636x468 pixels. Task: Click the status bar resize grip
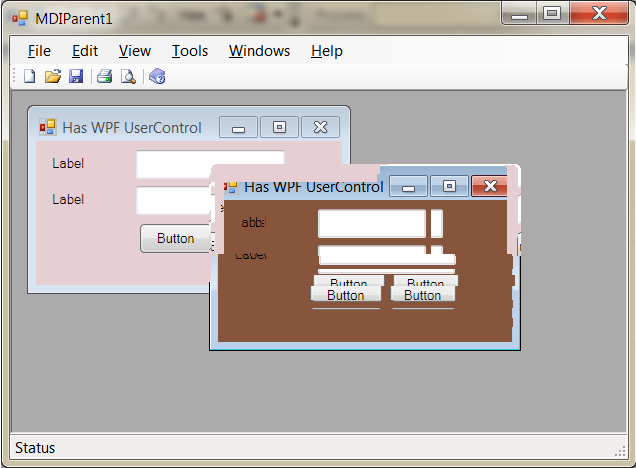(x=620, y=451)
